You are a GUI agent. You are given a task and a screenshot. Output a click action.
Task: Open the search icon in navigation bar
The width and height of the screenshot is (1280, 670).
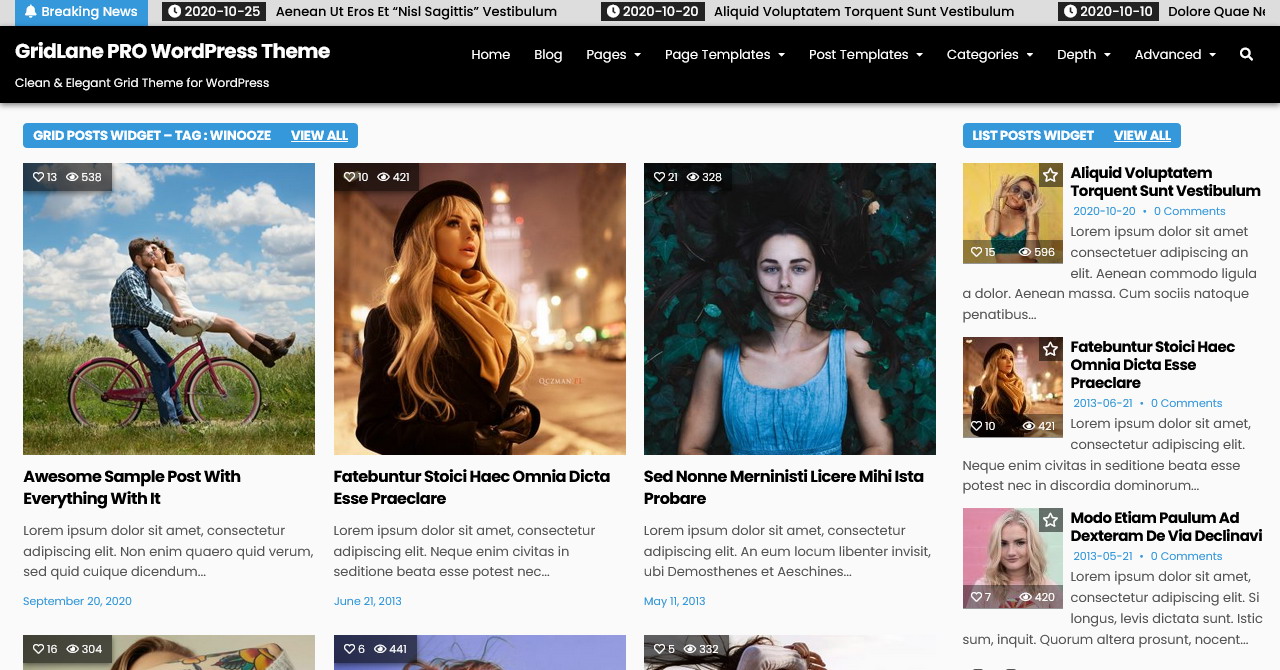pyautogui.click(x=1246, y=54)
